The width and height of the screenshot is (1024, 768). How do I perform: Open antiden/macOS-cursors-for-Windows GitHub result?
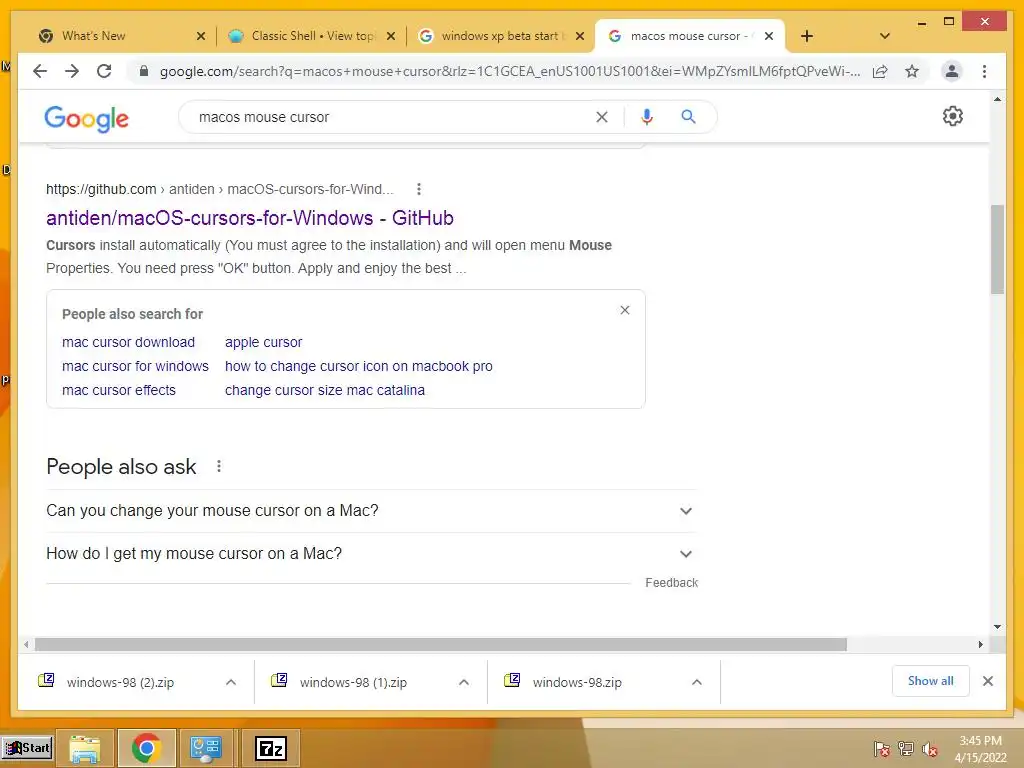tap(250, 217)
